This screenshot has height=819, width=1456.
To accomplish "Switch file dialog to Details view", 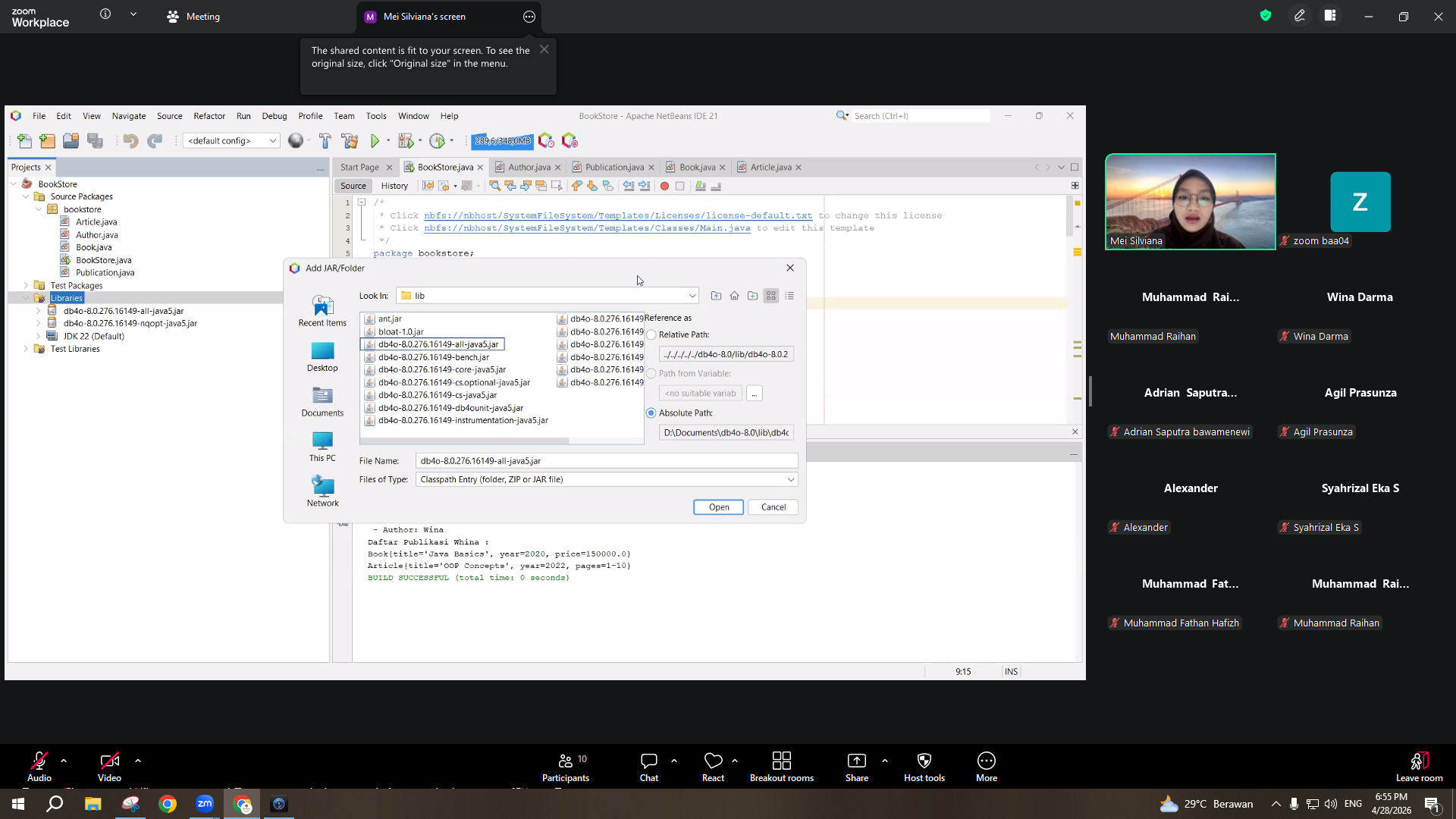I will coord(789,296).
